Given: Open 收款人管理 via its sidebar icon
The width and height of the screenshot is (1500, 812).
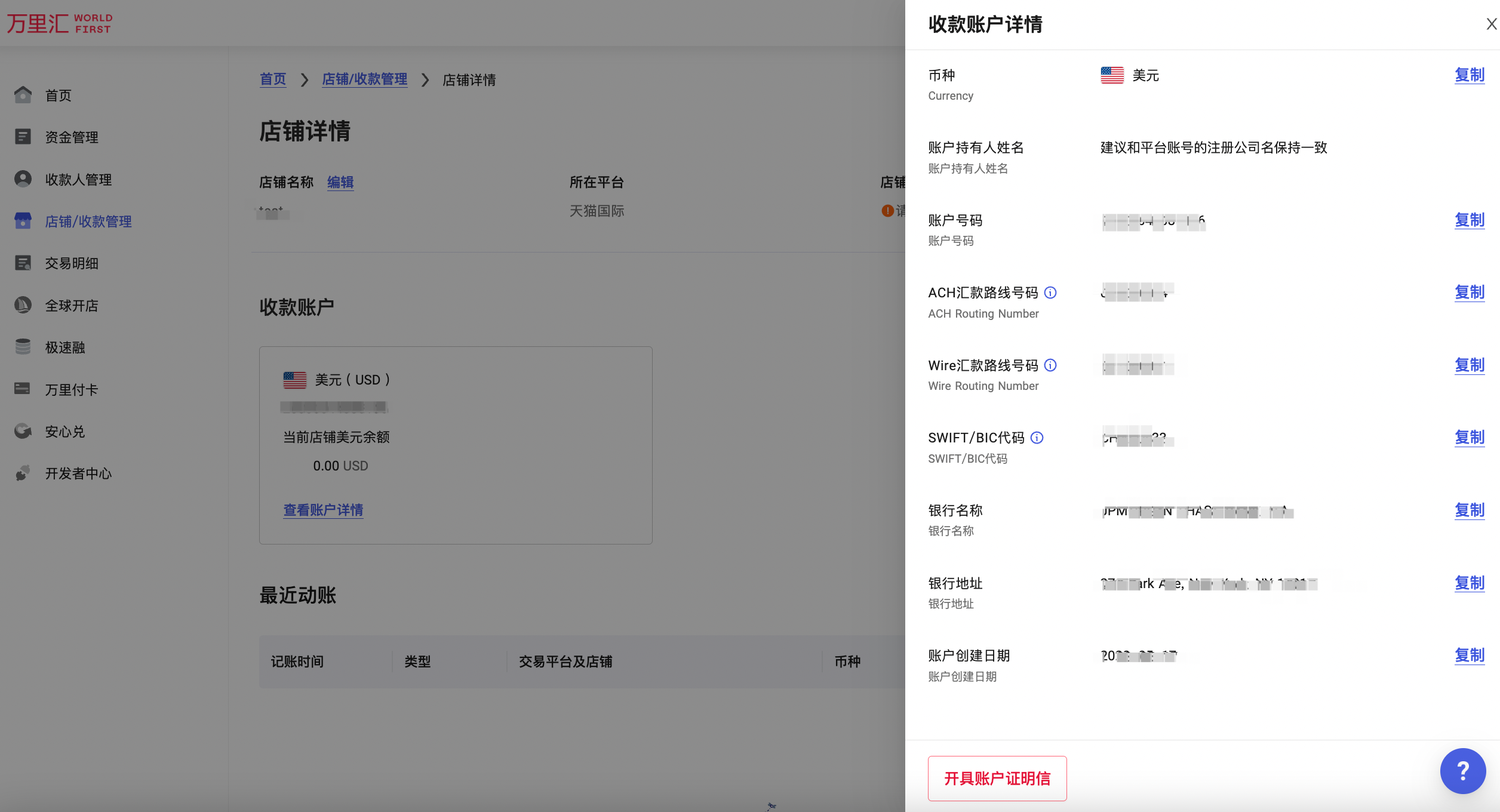Looking at the screenshot, I should 23,179.
